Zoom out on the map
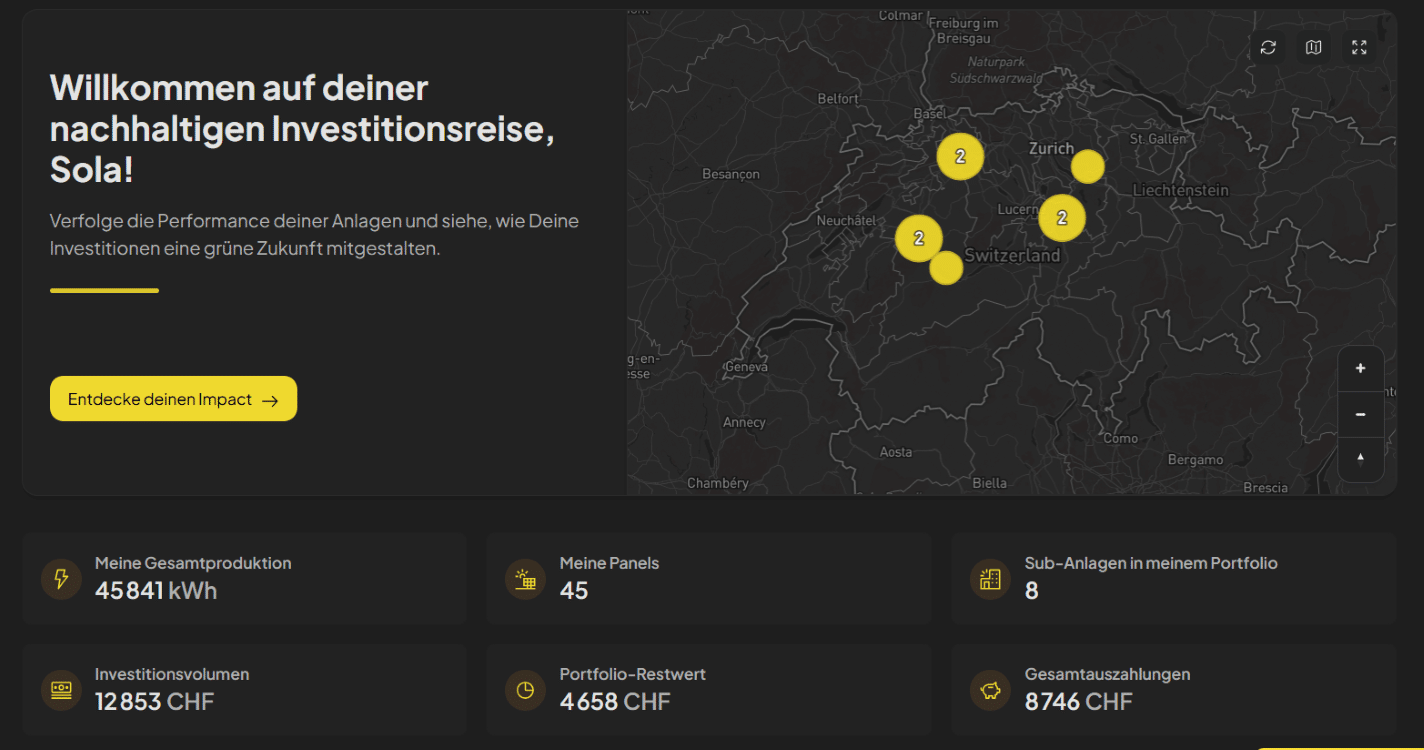Image resolution: width=1424 pixels, height=750 pixels. (x=1361, y=414)
